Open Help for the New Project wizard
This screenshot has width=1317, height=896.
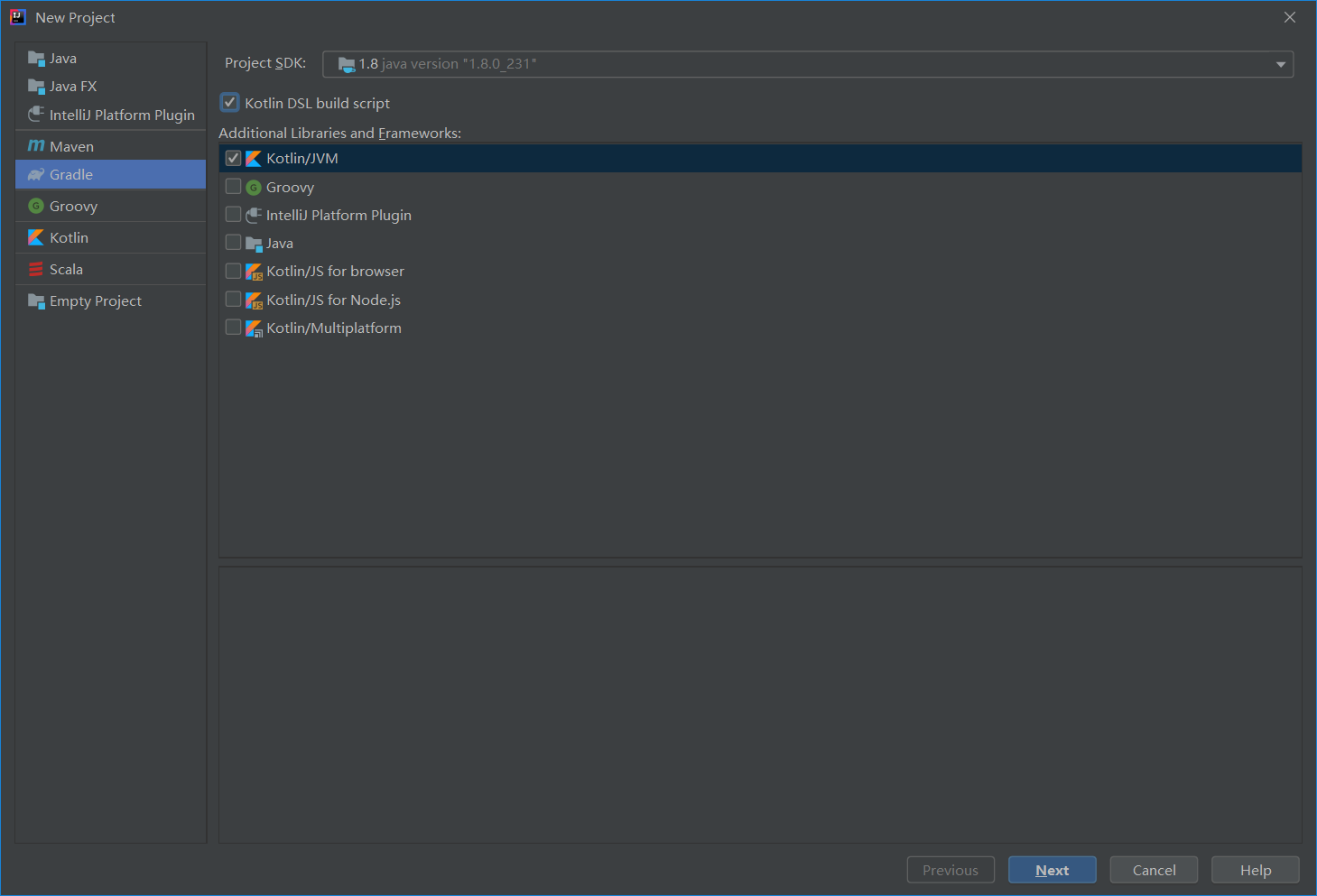[1256, 870]
